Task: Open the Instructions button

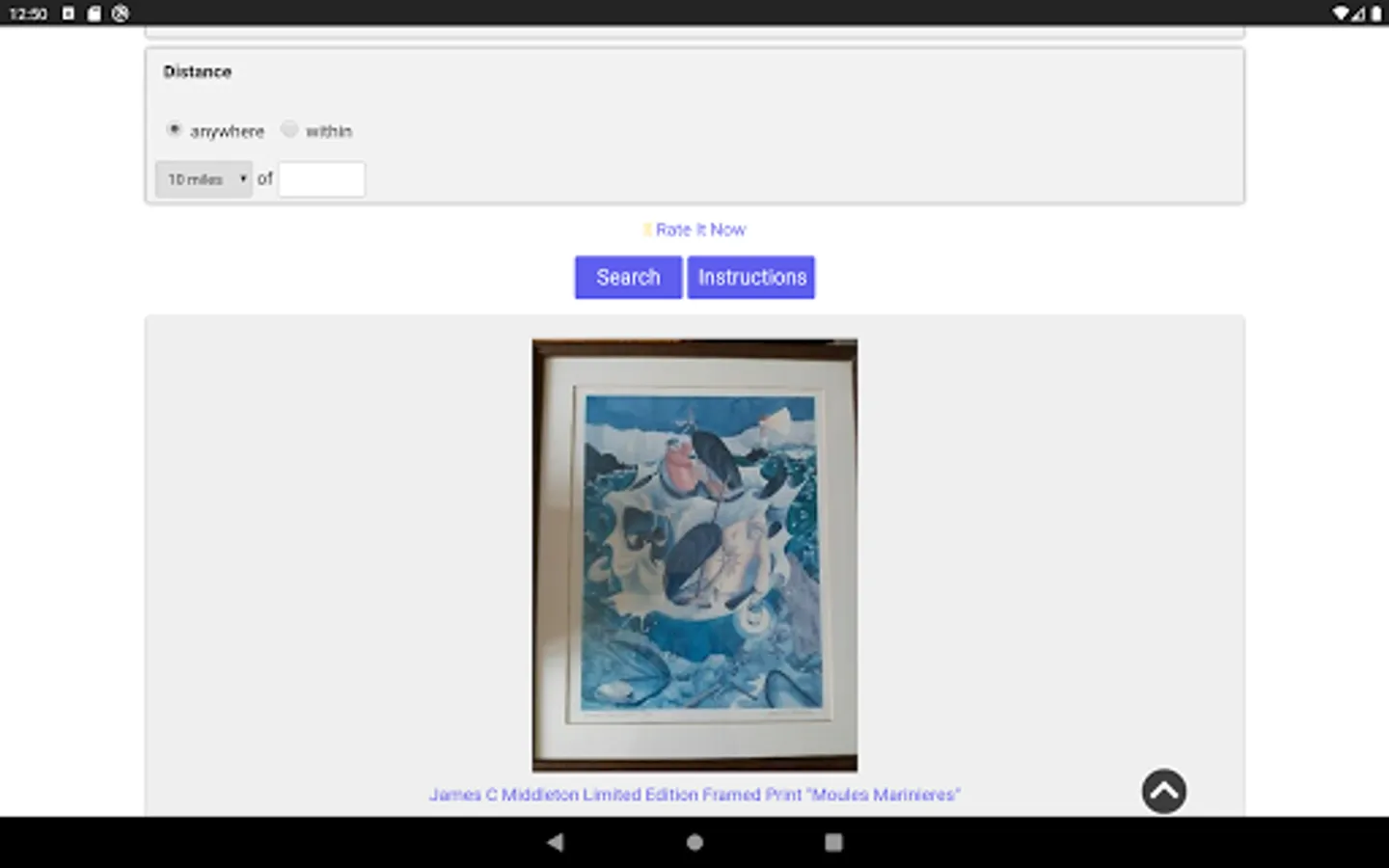Action: [x=751, y=278]
